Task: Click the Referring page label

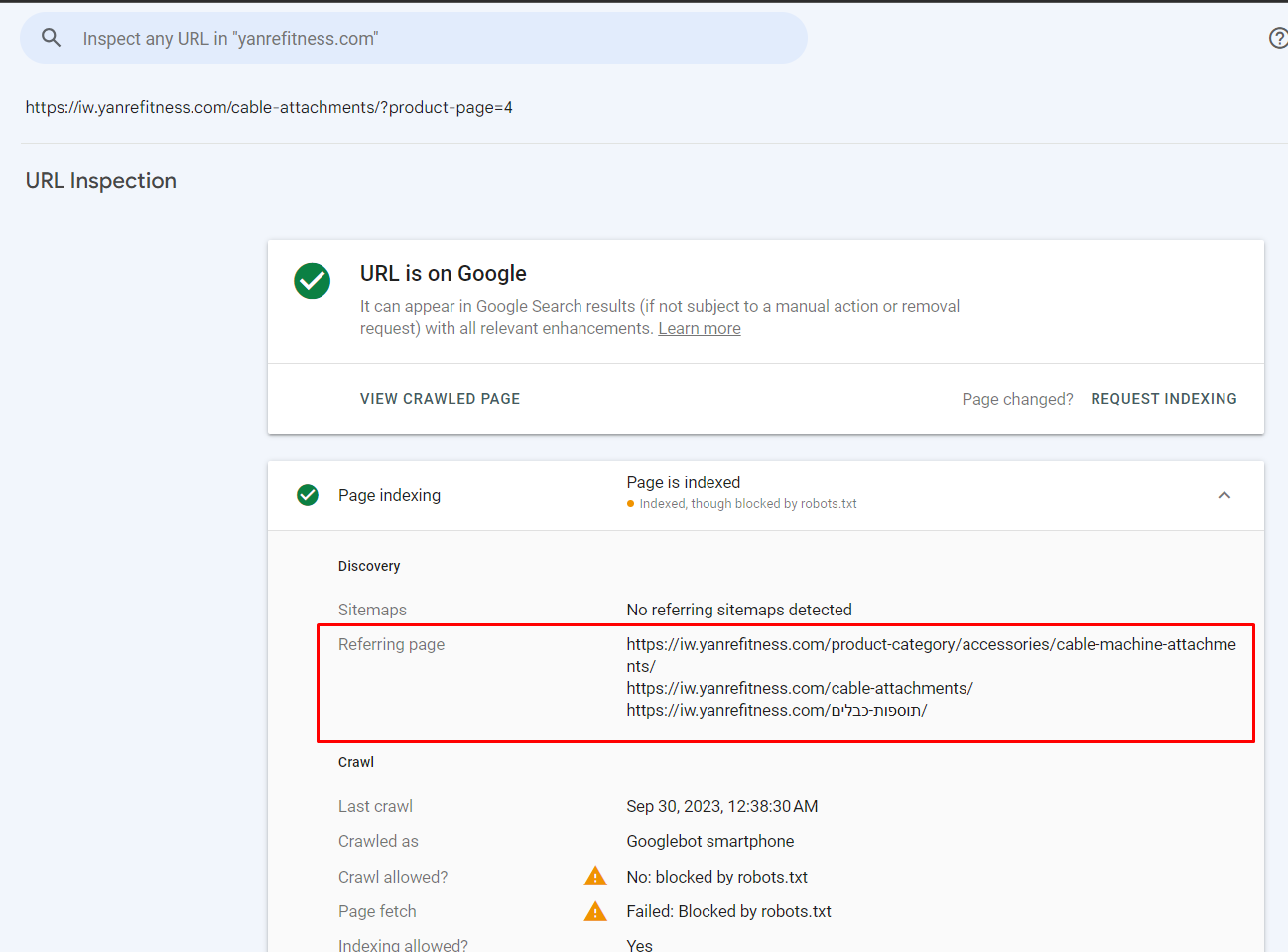Action: pyautogui.click(x=391, y=644)
